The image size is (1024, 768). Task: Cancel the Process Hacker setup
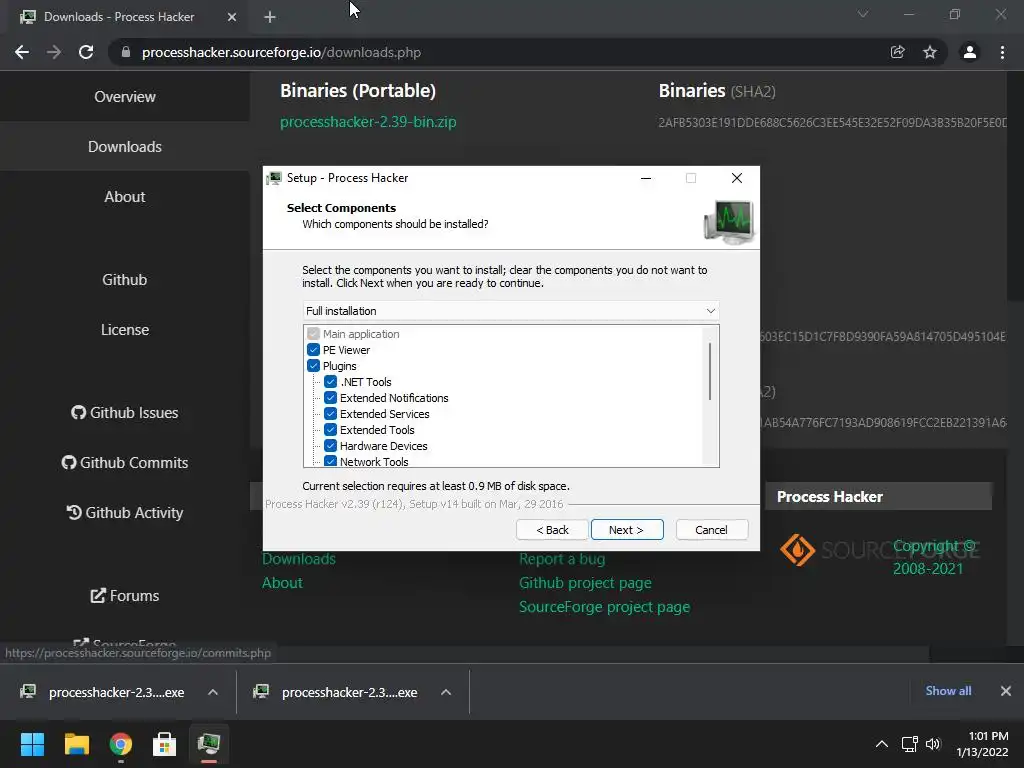[712, 530]
